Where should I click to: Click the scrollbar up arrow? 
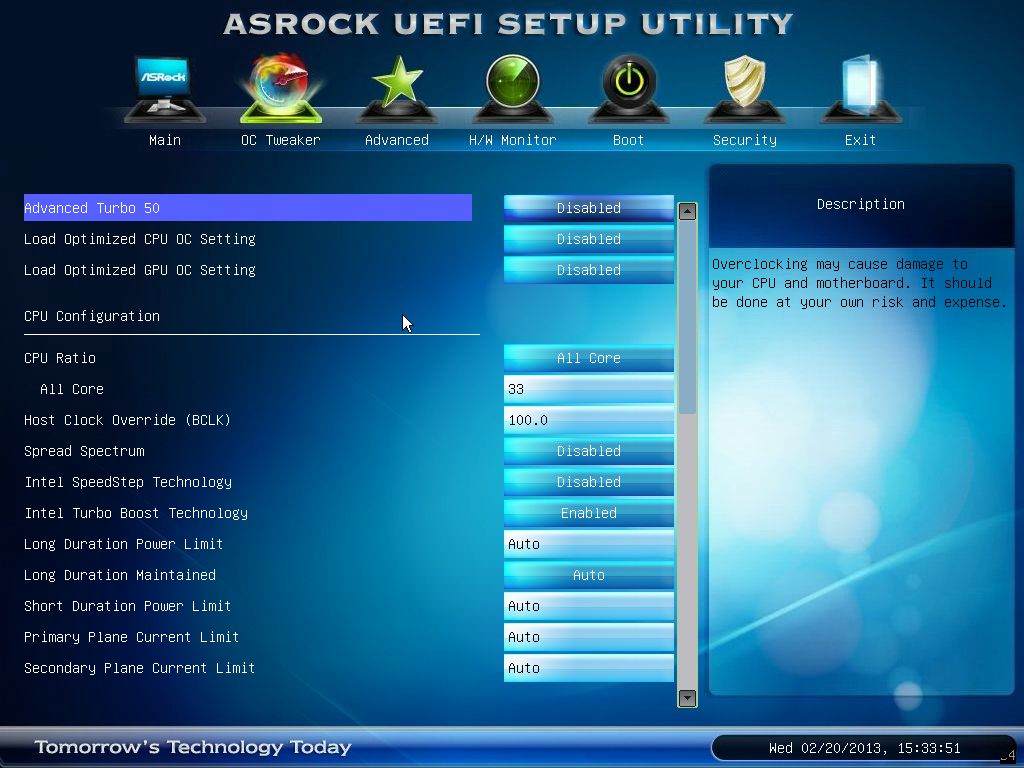(x=687, y=212)
